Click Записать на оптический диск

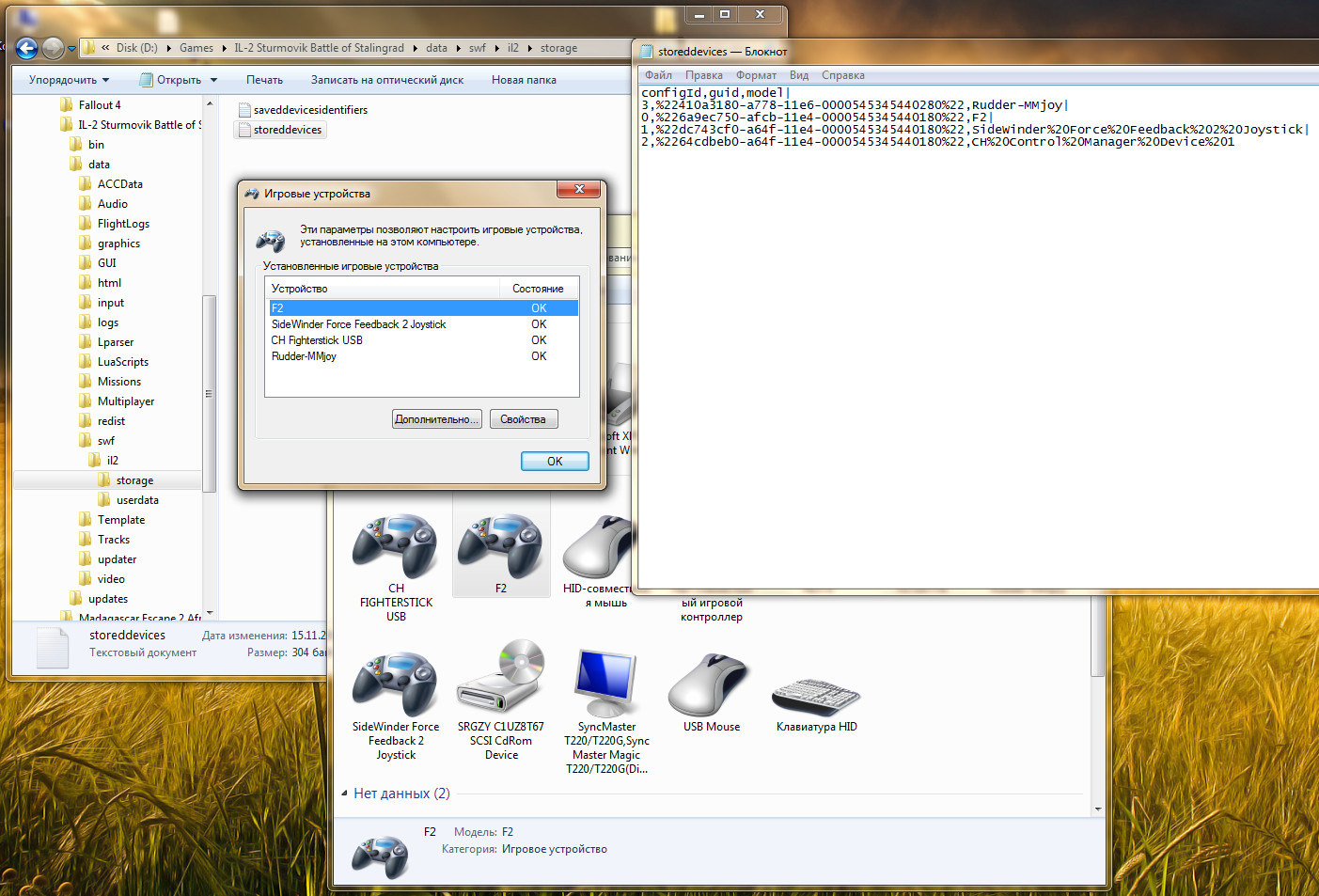[387, 80]
